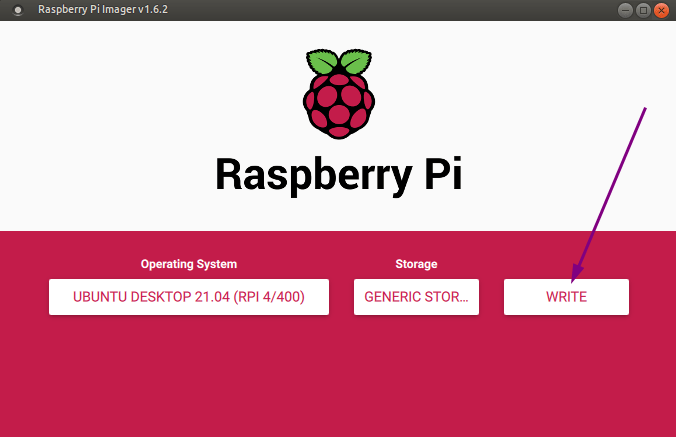Click empty crimson area below the buttons

click(338, 379)
